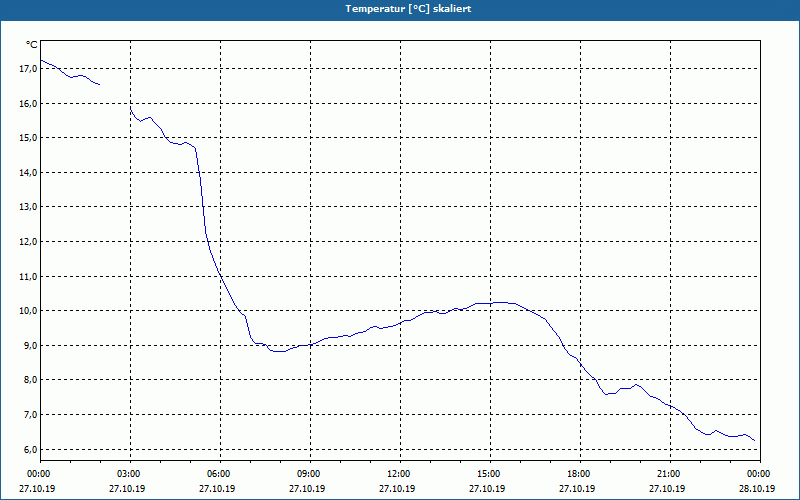Click the 15,0 y-axis value
Image resolution: width=800 pixels, height=500 pixels.
point(28,138)
